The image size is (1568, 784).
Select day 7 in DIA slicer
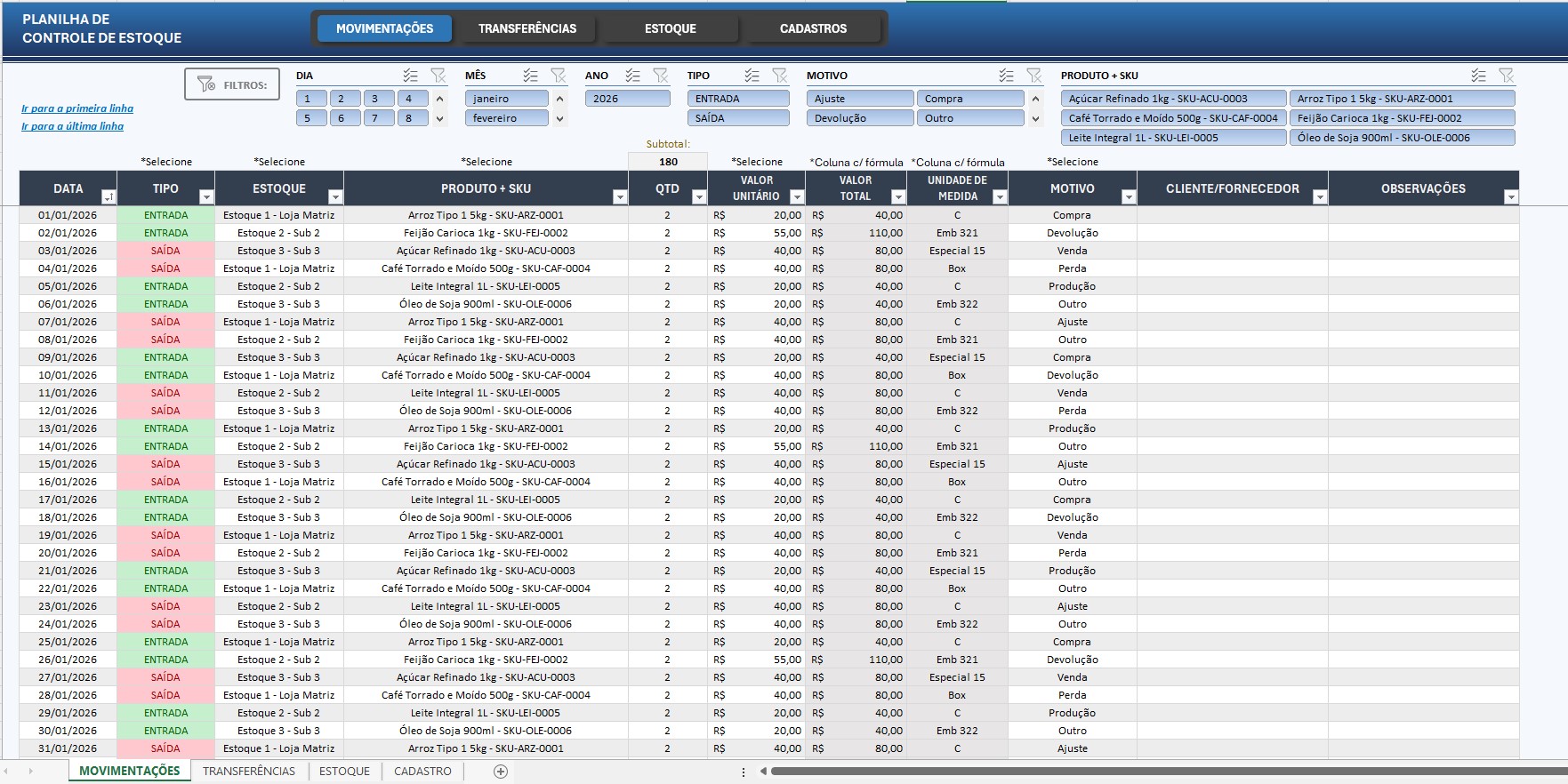[x=379, y=118]
